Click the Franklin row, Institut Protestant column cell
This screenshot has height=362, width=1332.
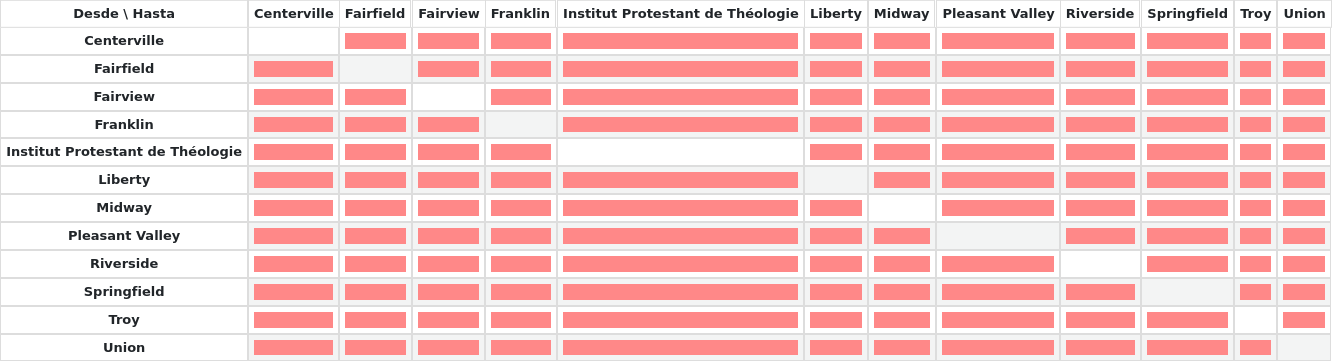[x=680, y=125]
